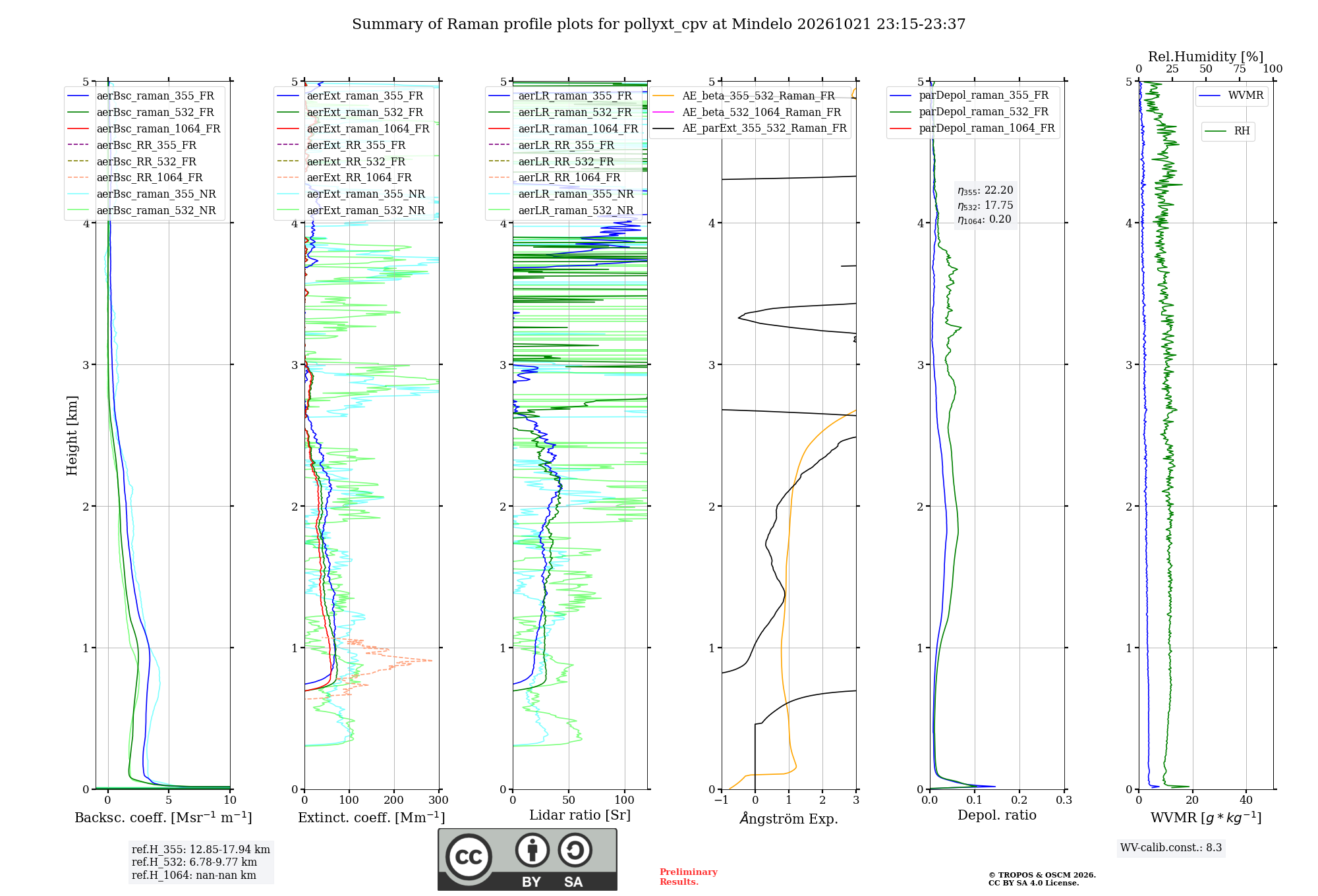Click the WVMR legend box
1318x896 pixels.
pyautogui.click(x=1232, y=96)
